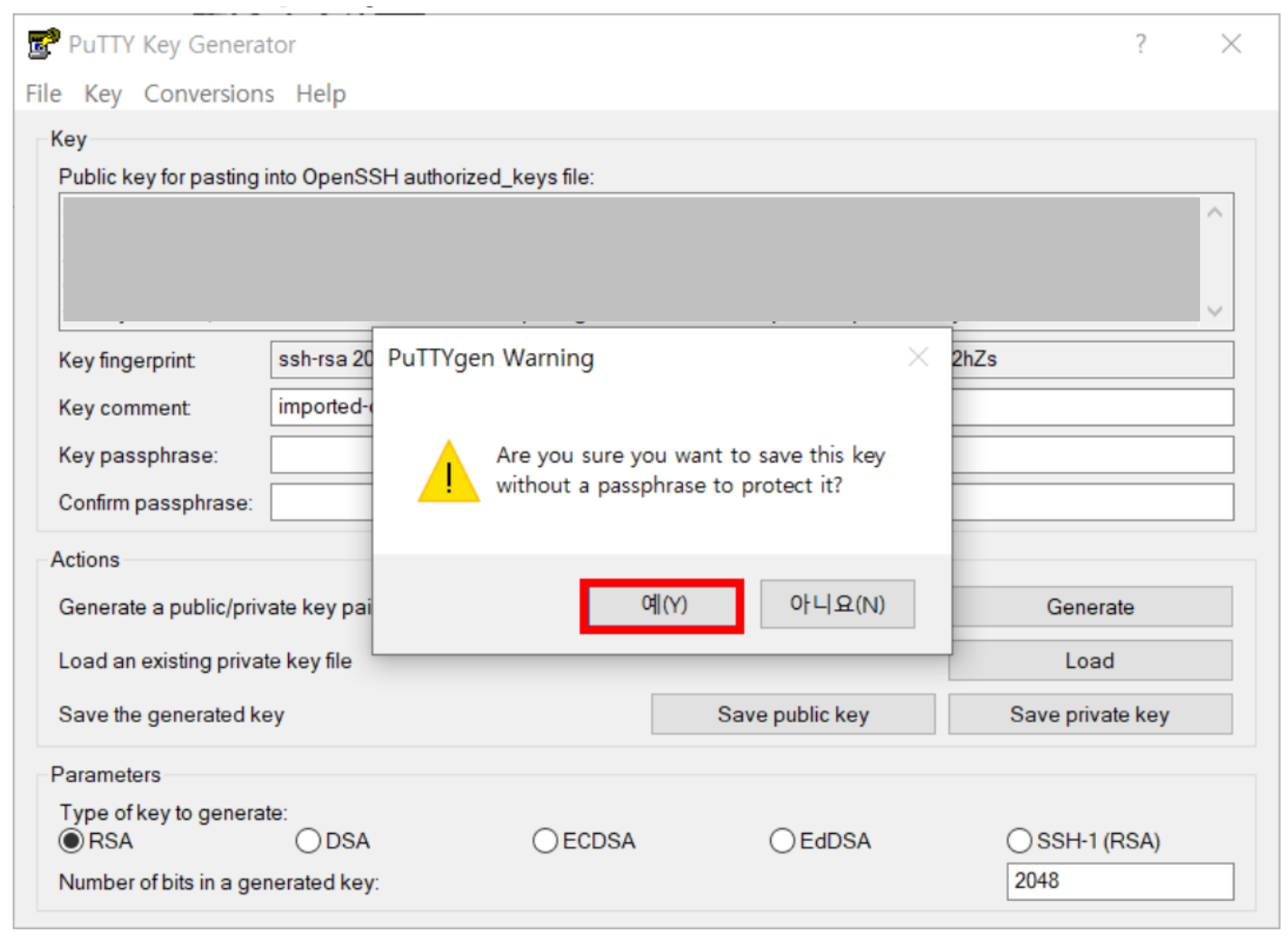Click the number of bits field showing 2048
The width and height of the screenshot is (1288, 937).
[x=1120, y=881]
